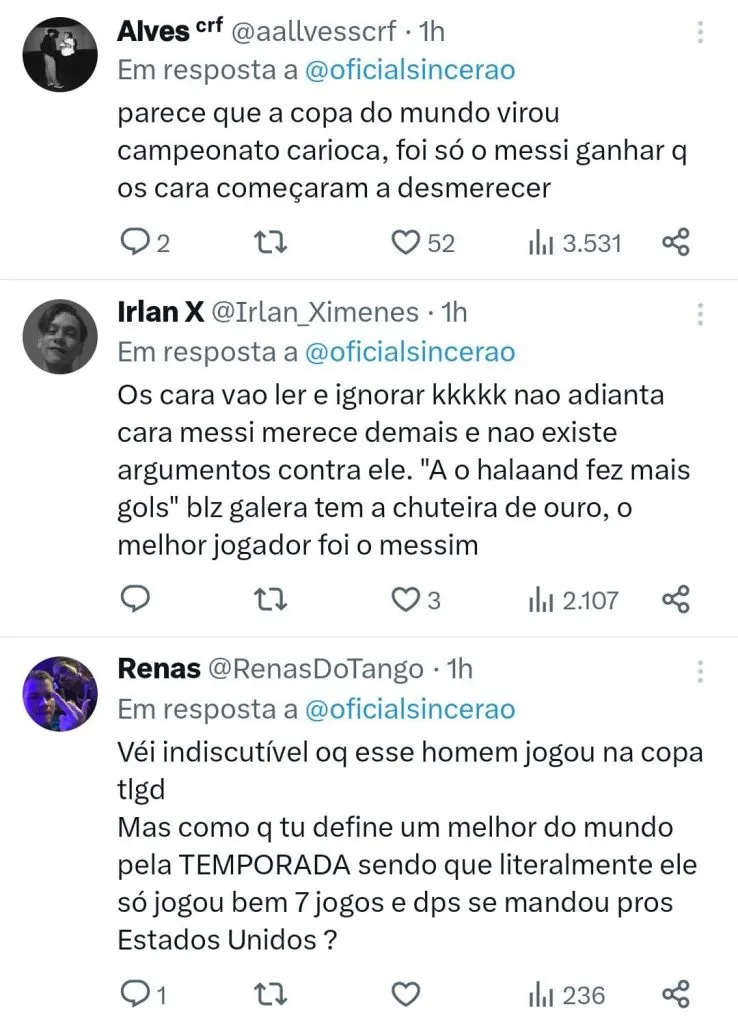738x1024 pixels.
Task: Reply to Irlan X's tweet
Action: 134,600
